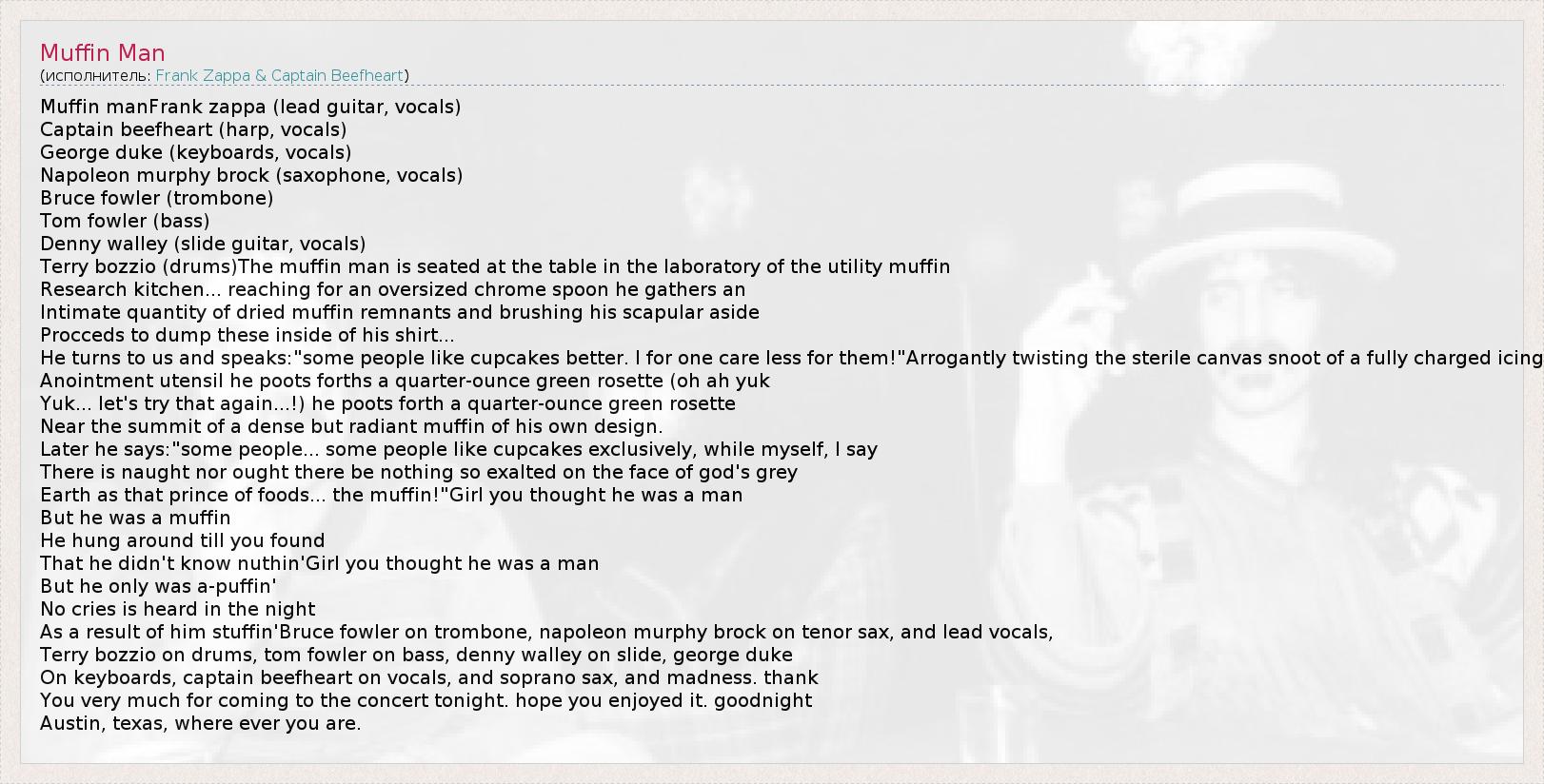Click the lyric "But he only was a-puffin'"

click(158, 586)
